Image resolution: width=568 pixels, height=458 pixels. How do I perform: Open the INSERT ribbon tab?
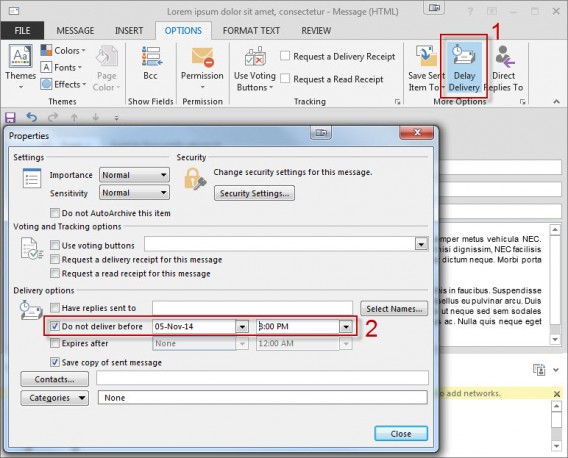point(129,31)
